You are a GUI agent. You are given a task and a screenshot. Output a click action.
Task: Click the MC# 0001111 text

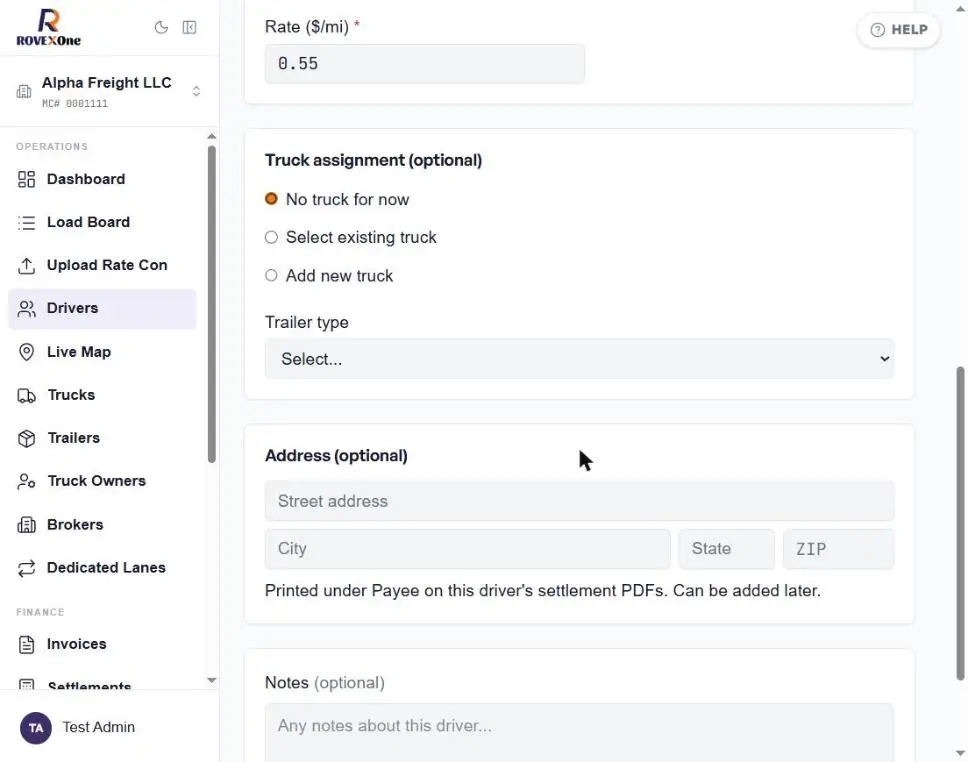click(x=75, y=104)
